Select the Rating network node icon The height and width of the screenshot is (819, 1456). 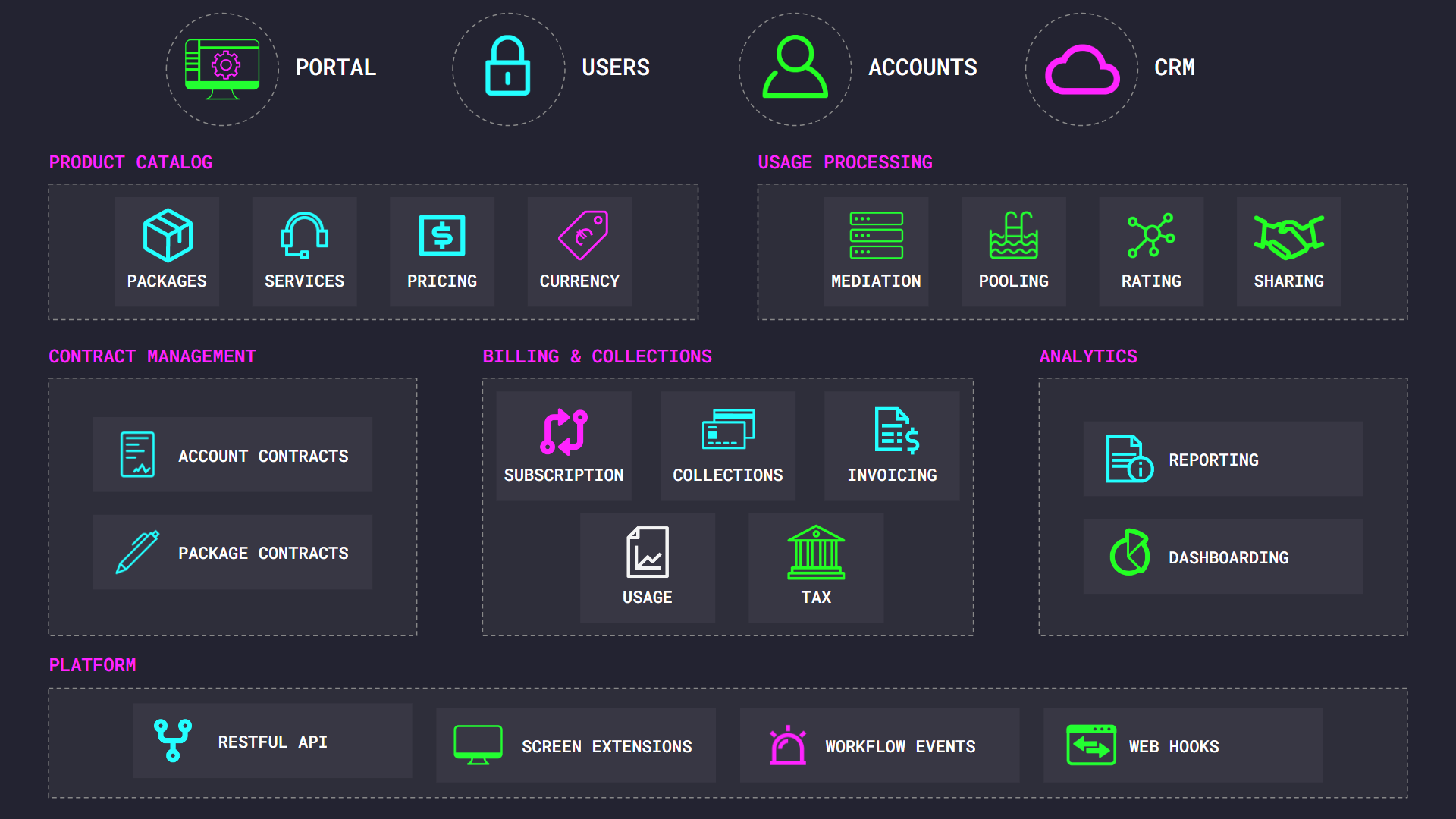[1150, 235]
